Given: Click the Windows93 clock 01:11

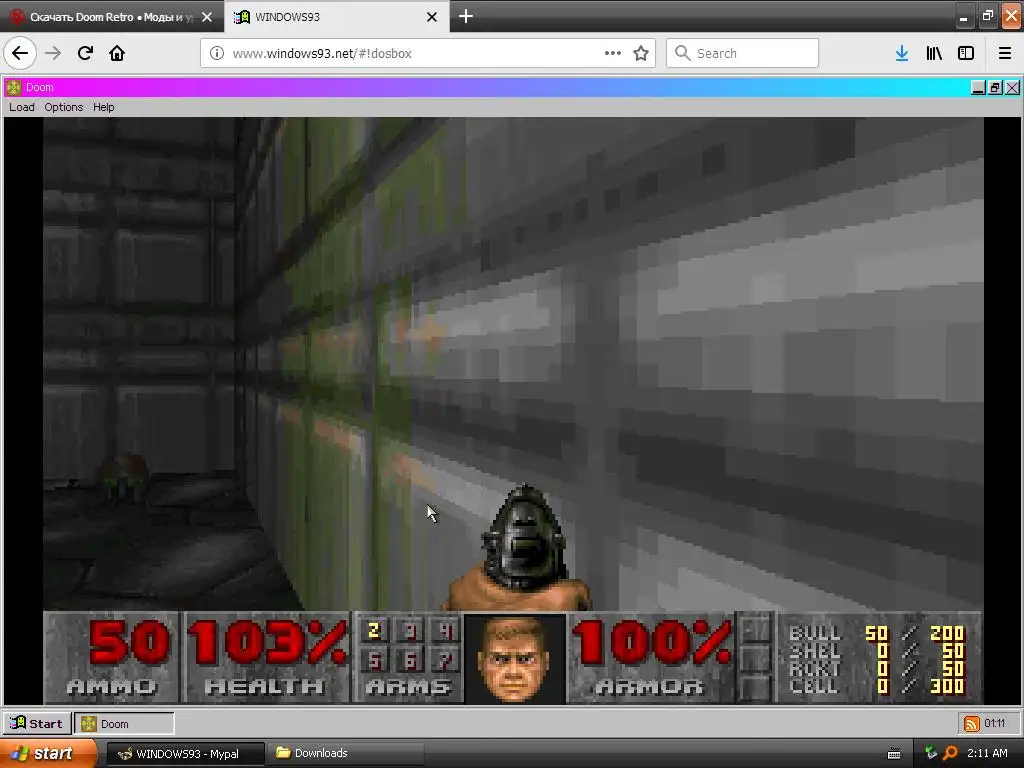Looking at the screenshot, I should point(995,724).
